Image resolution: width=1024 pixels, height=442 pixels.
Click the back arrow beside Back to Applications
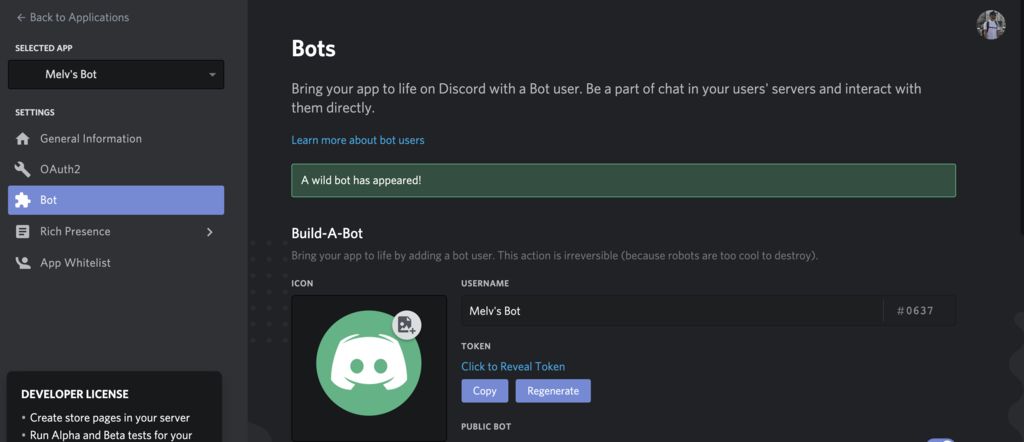coord(21,18)
